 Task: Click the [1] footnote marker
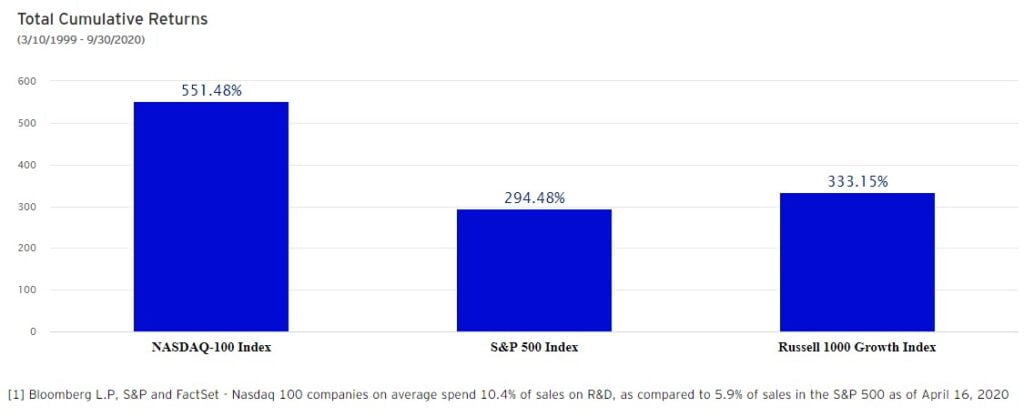coord(15,392)
